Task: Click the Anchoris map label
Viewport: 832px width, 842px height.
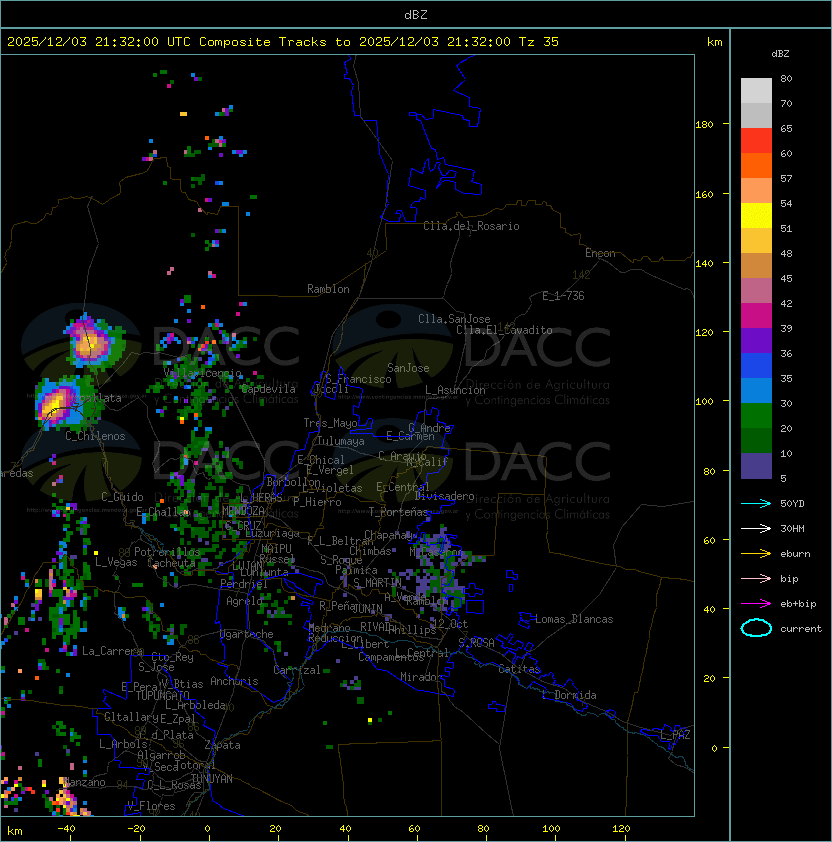Action: (234, 681)
